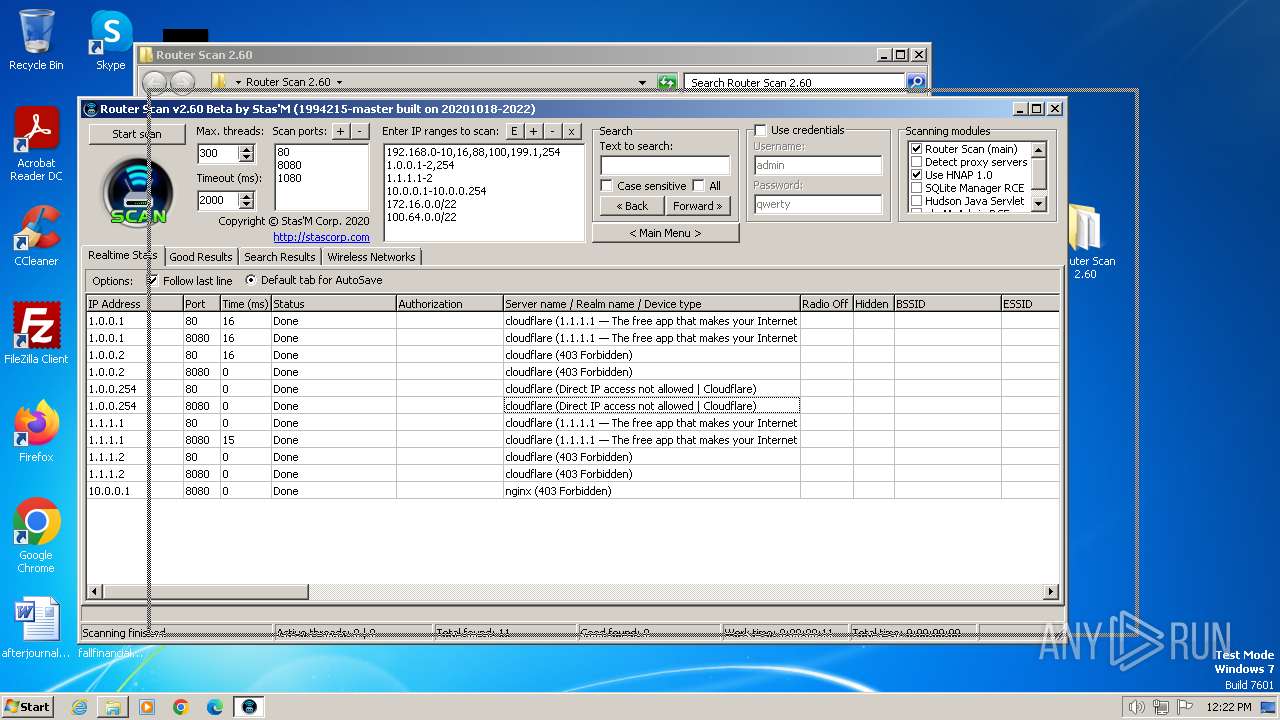Click the Edge taskbar icon

[x=215, y=706]
